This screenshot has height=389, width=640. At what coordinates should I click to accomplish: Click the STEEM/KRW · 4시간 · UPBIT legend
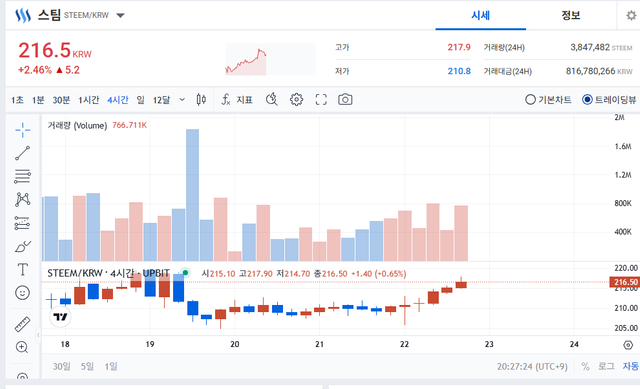point(109,273)
